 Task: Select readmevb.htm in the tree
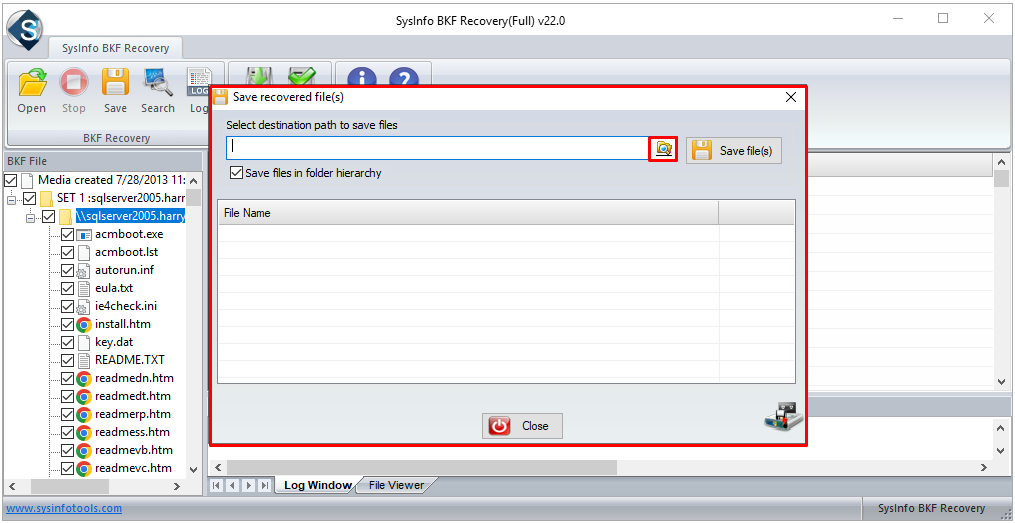133,451
